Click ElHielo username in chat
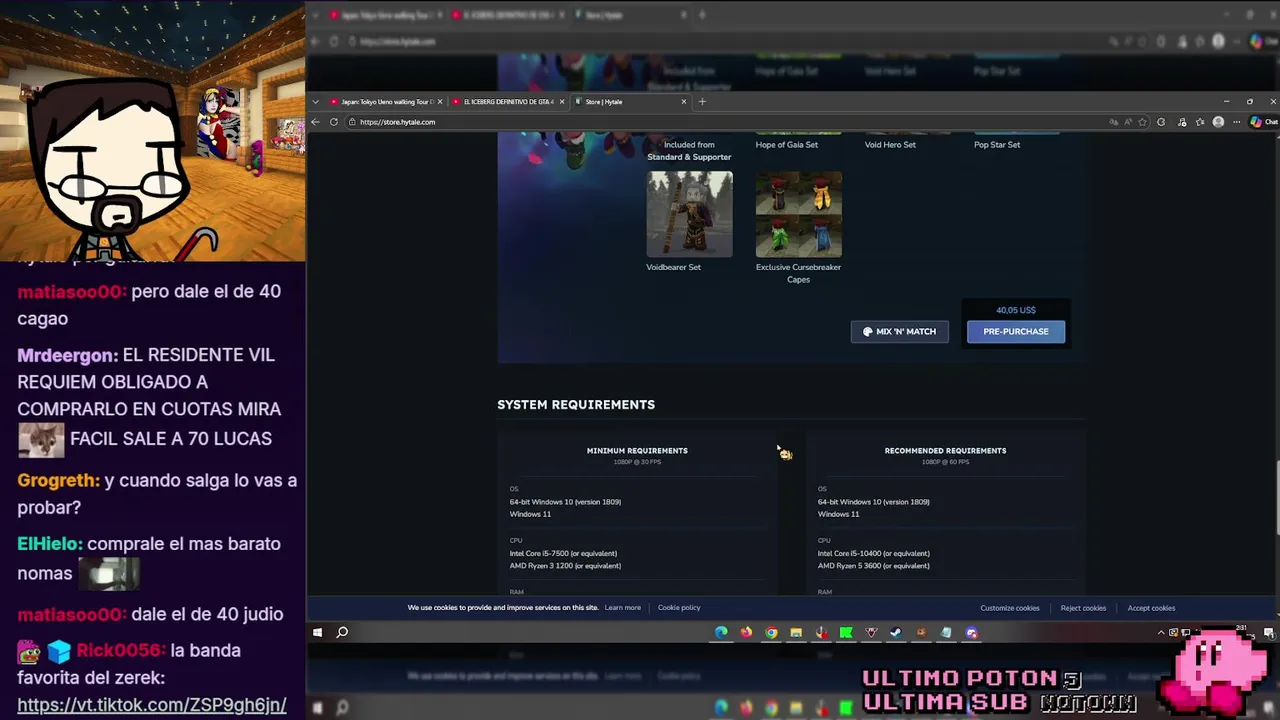 [x=50, y=544]
